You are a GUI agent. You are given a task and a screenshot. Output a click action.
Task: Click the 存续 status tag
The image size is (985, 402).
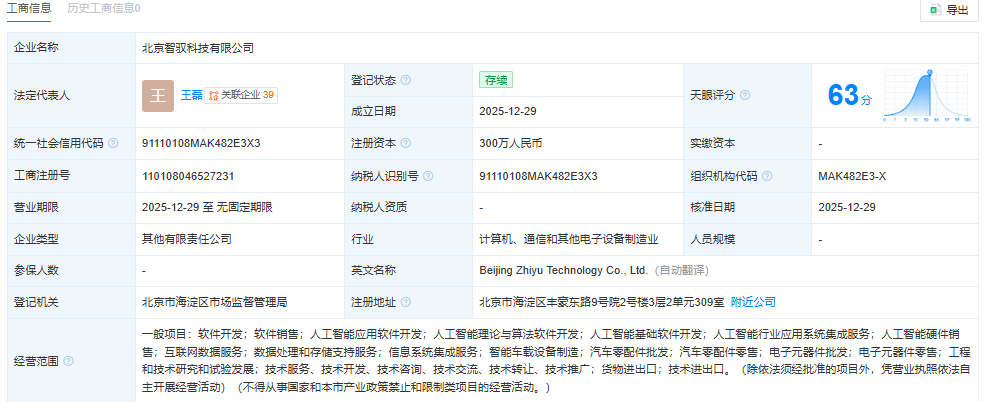pos(496,80)
